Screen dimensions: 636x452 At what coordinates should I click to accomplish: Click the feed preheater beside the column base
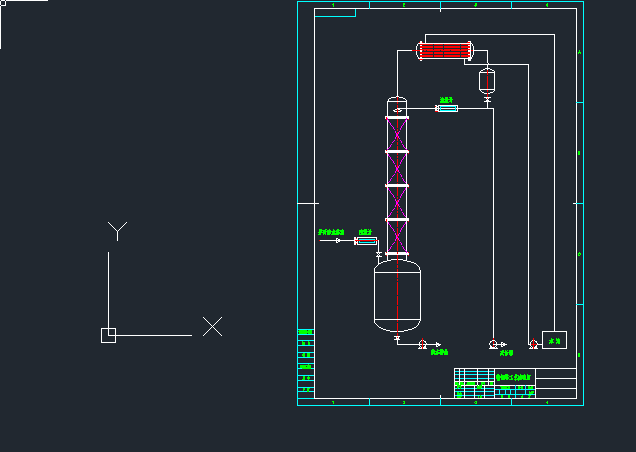pos(366,240)
